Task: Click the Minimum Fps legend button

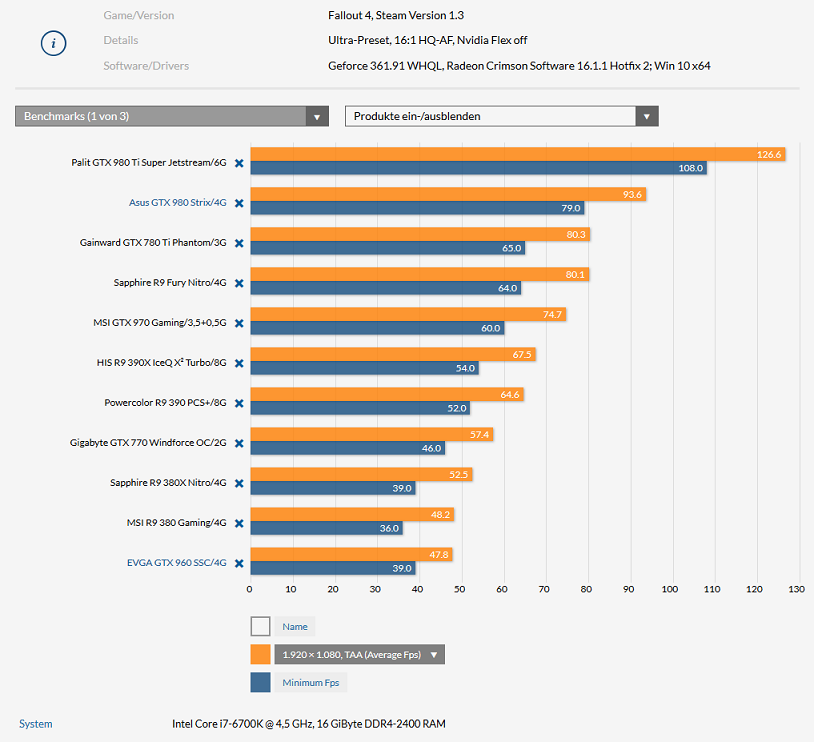Action: click(x=310, y=682)
